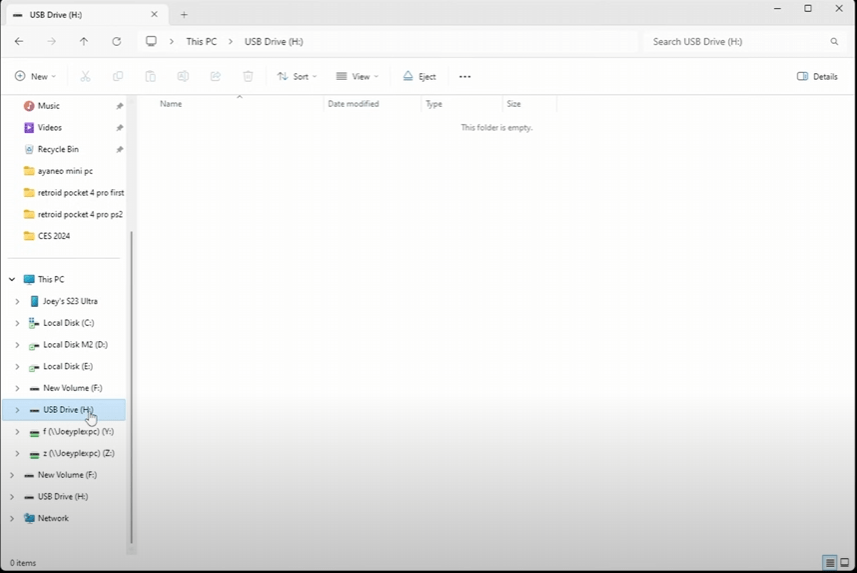Open the See more options menu
Image resolution: width=857 pixels, height=573 pixels.
coord(465,77)
